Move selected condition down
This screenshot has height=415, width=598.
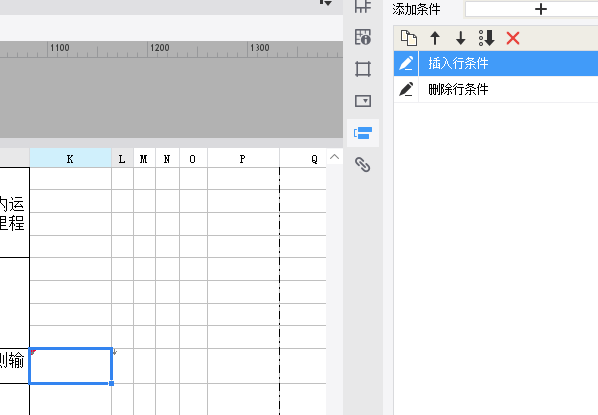(461, 38)
